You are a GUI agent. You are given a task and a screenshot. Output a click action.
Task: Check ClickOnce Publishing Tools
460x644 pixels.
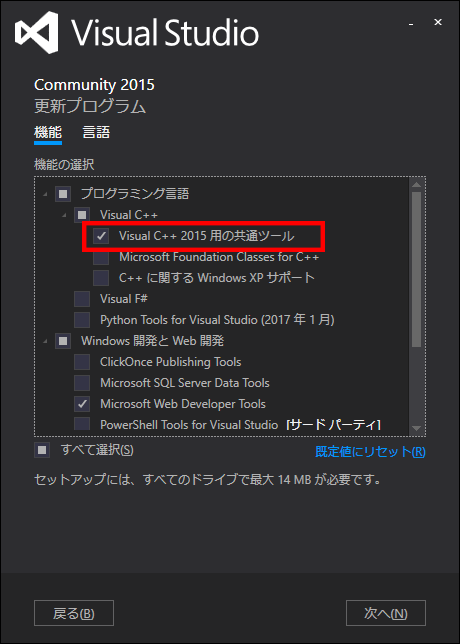[x=82, y=362]
